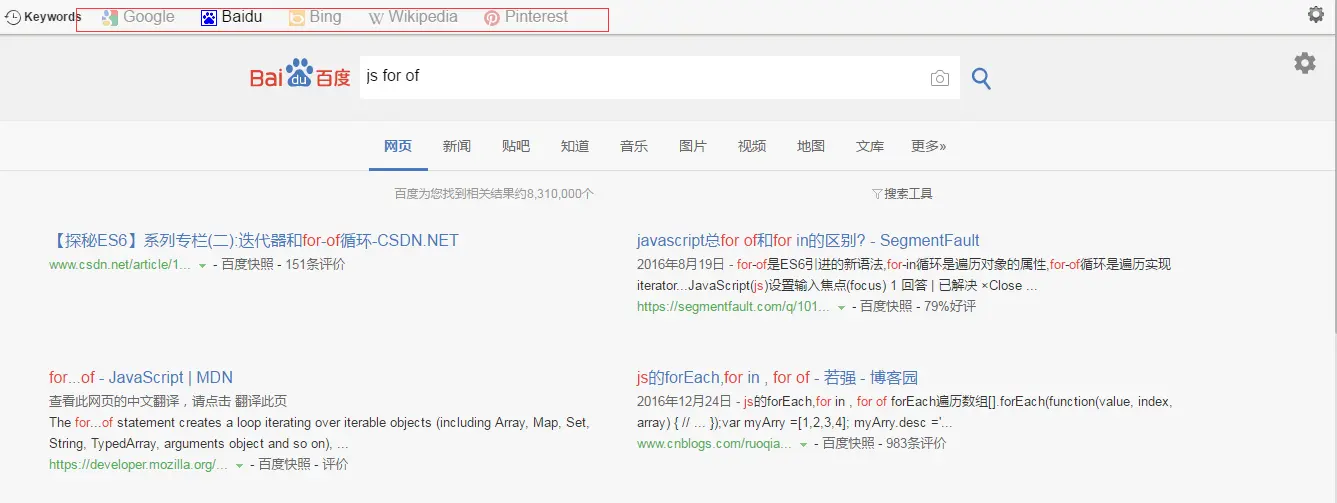Click the Keywords history clock icon

pyautogui.click(x=13, y=17)
